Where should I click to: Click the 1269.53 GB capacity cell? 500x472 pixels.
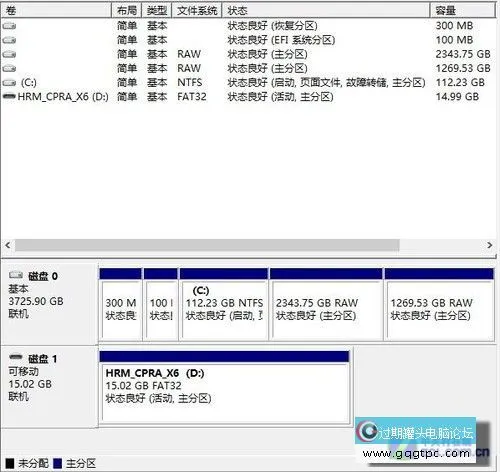(463, 68)
